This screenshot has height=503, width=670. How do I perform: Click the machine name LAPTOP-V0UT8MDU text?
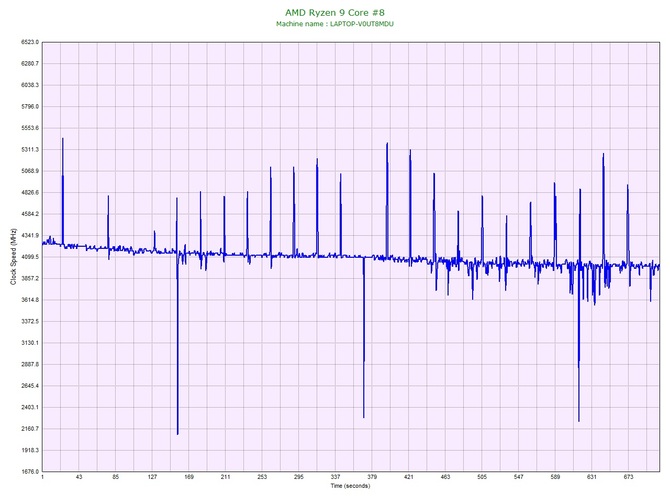coord(334,23)
